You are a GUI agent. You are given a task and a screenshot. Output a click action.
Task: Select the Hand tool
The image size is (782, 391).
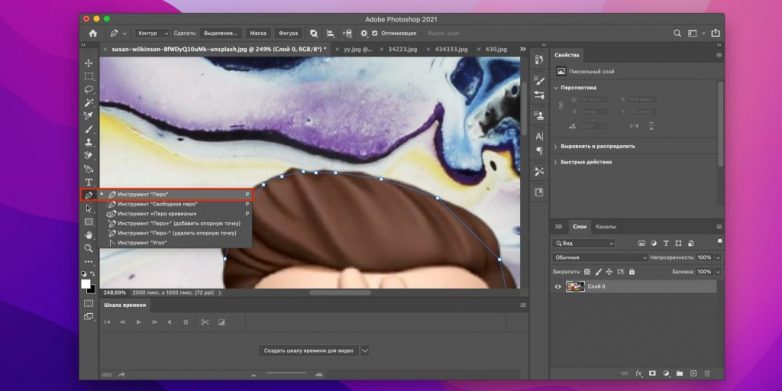(x=89, y=235)
